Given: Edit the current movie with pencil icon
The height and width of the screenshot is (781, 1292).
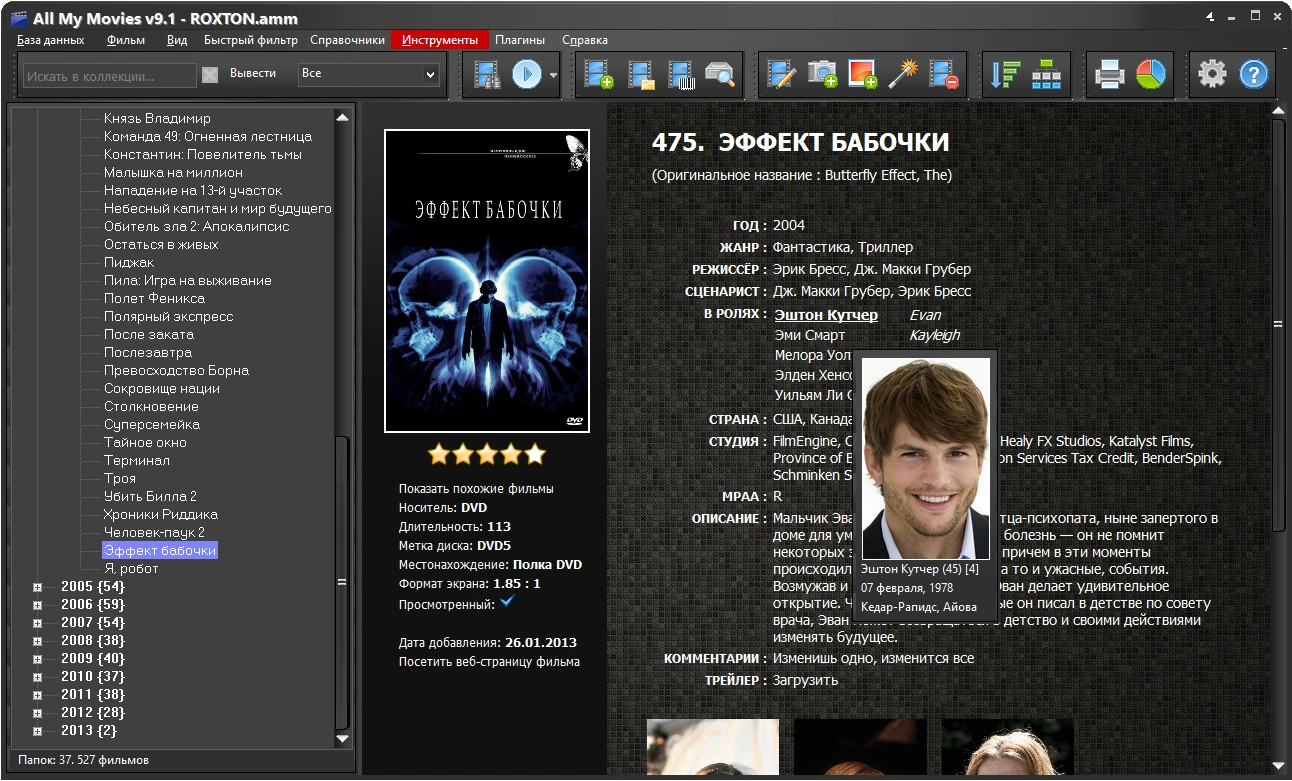Looking at the screenshot, I should click(x=782, y=75).
